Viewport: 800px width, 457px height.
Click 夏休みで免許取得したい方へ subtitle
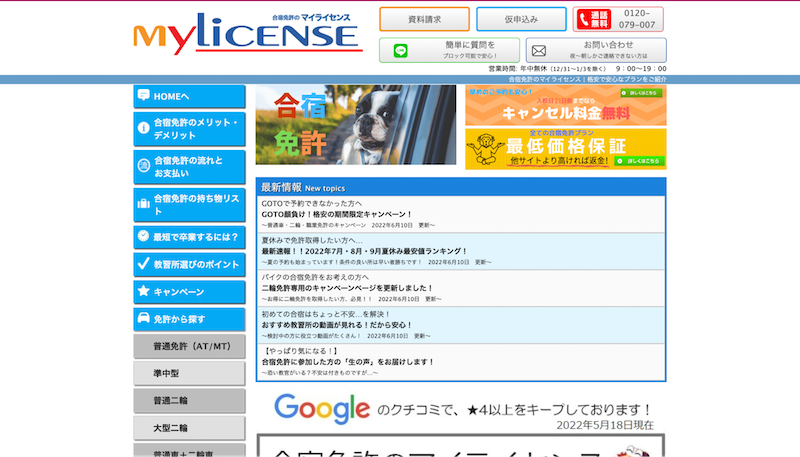click(x=312, y=240)
